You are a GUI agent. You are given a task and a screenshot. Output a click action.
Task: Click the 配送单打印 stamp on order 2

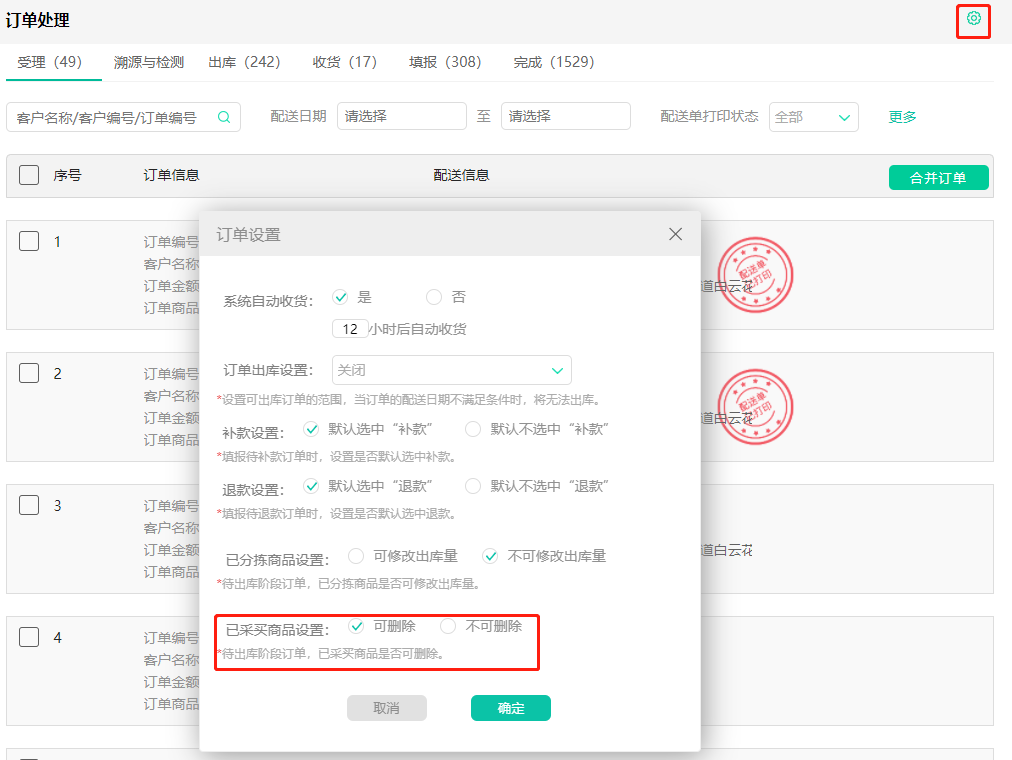(x=755, y=406)
